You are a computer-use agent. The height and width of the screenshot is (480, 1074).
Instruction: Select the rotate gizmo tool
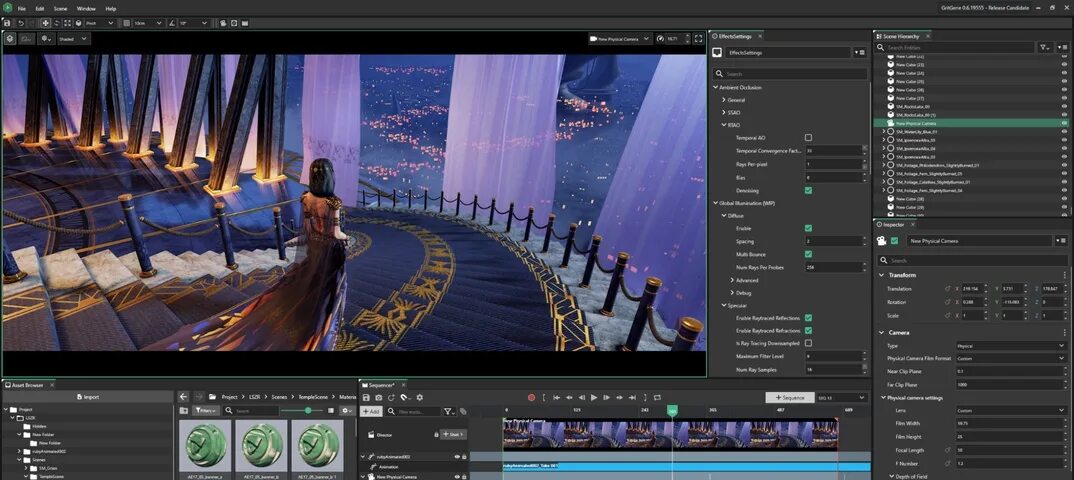pos(57,23)
